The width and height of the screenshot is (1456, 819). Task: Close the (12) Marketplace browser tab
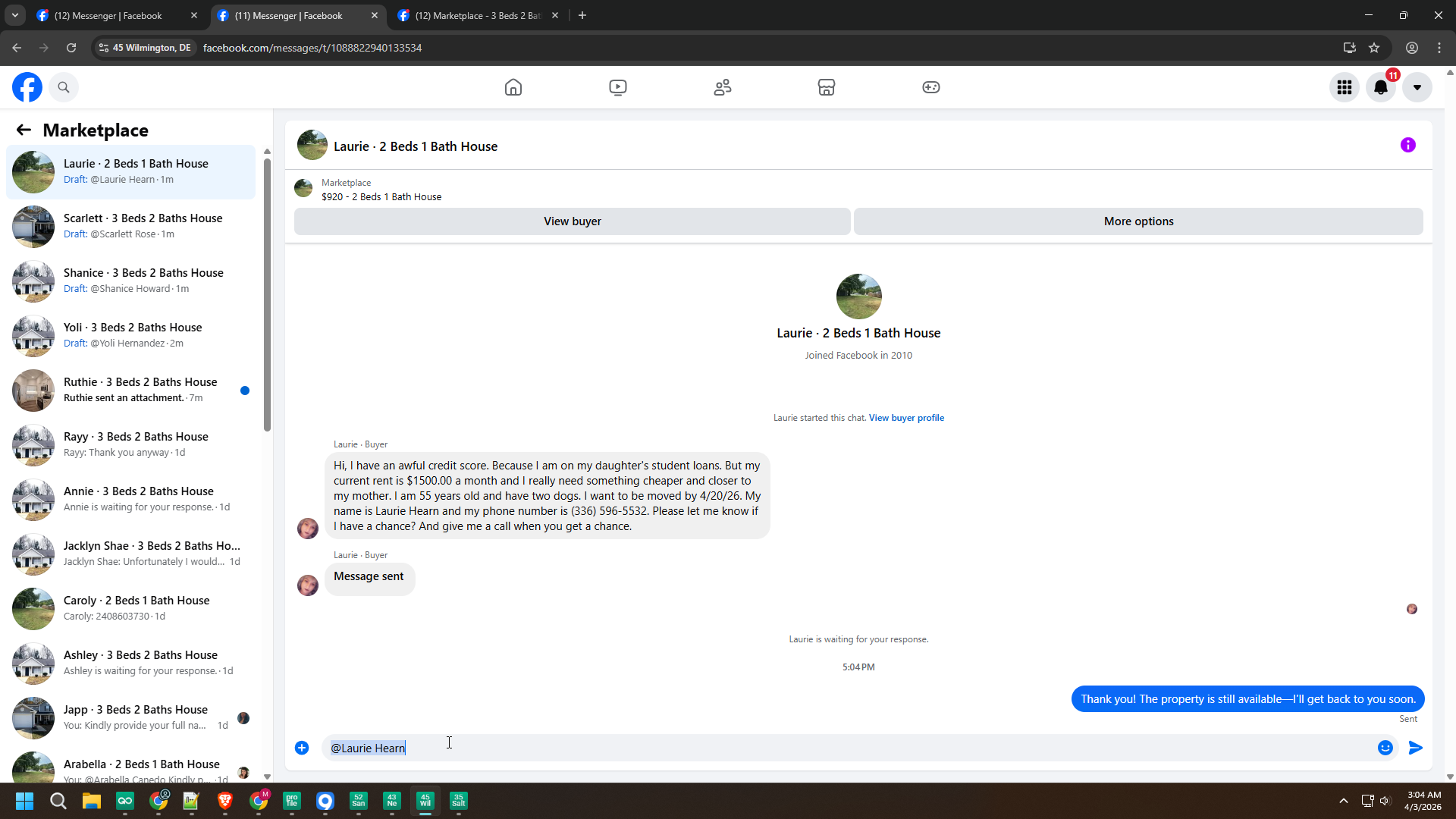[555, 15]
